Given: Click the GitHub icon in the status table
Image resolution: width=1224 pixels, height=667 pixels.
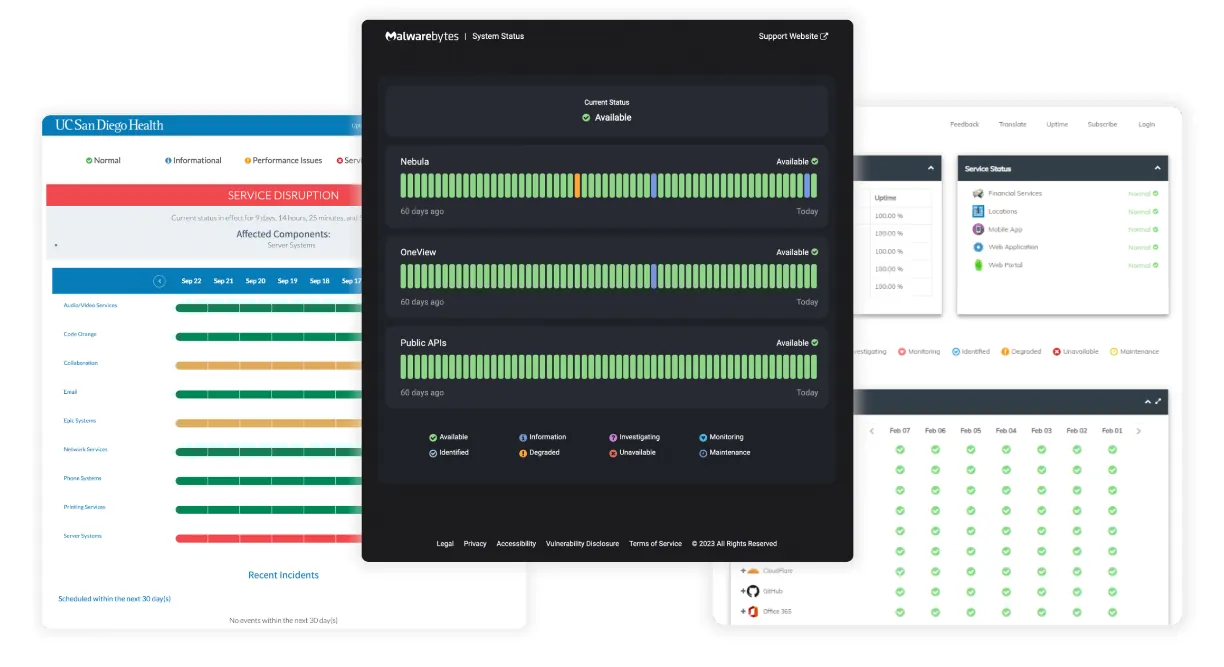Looking at the screenshot, I should tap(753, 591).
